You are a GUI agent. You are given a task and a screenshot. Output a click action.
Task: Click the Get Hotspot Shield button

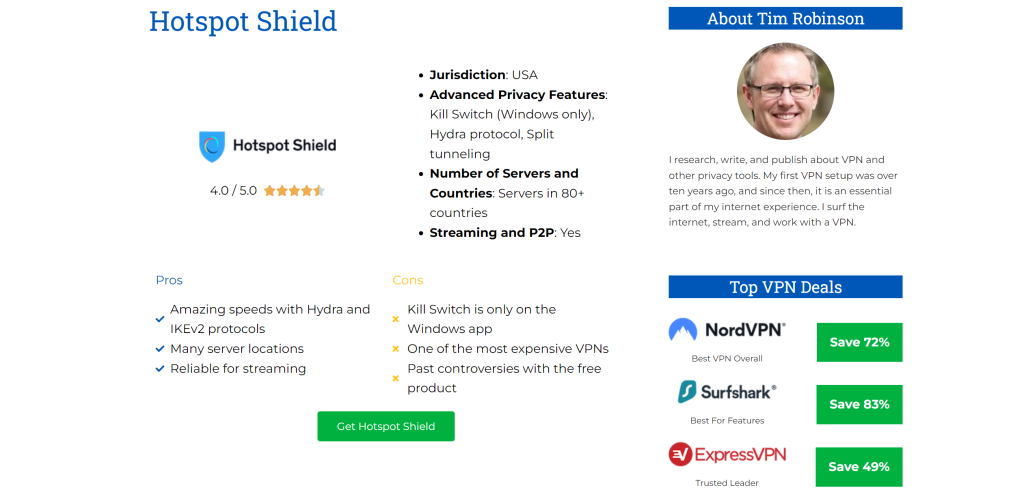[386, 426]
